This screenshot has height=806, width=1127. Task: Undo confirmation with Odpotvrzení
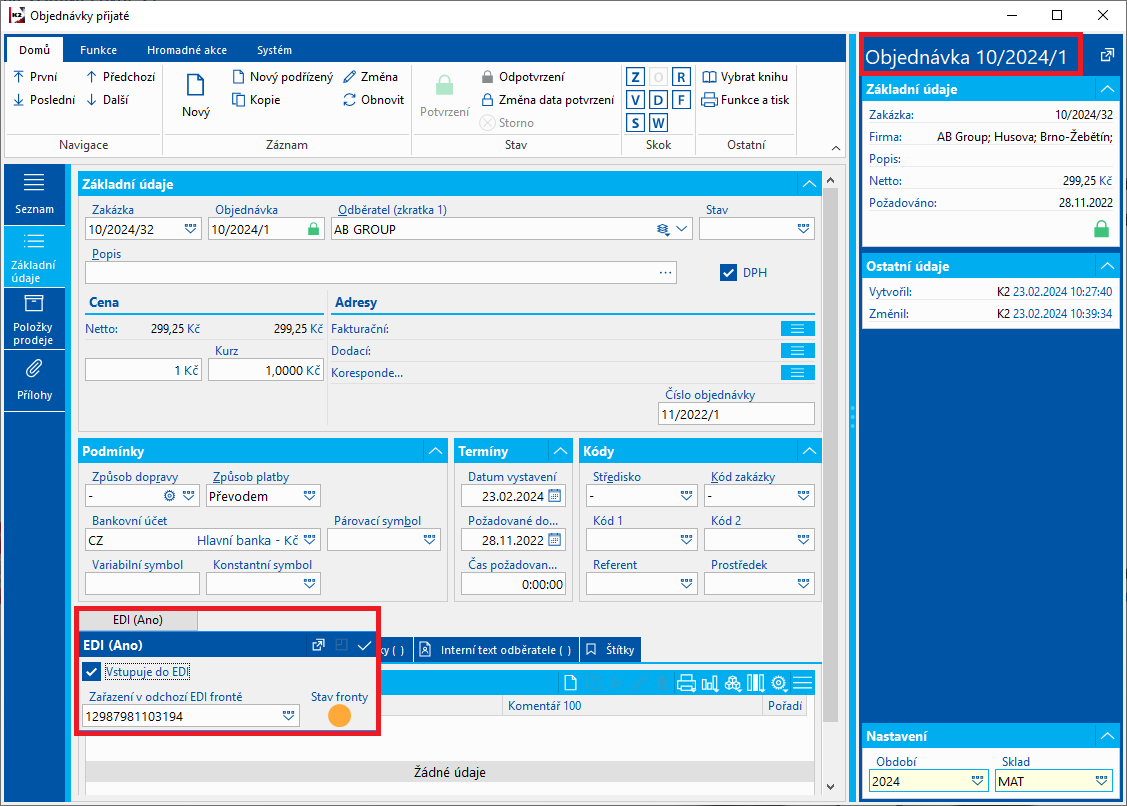pos(523,77)
